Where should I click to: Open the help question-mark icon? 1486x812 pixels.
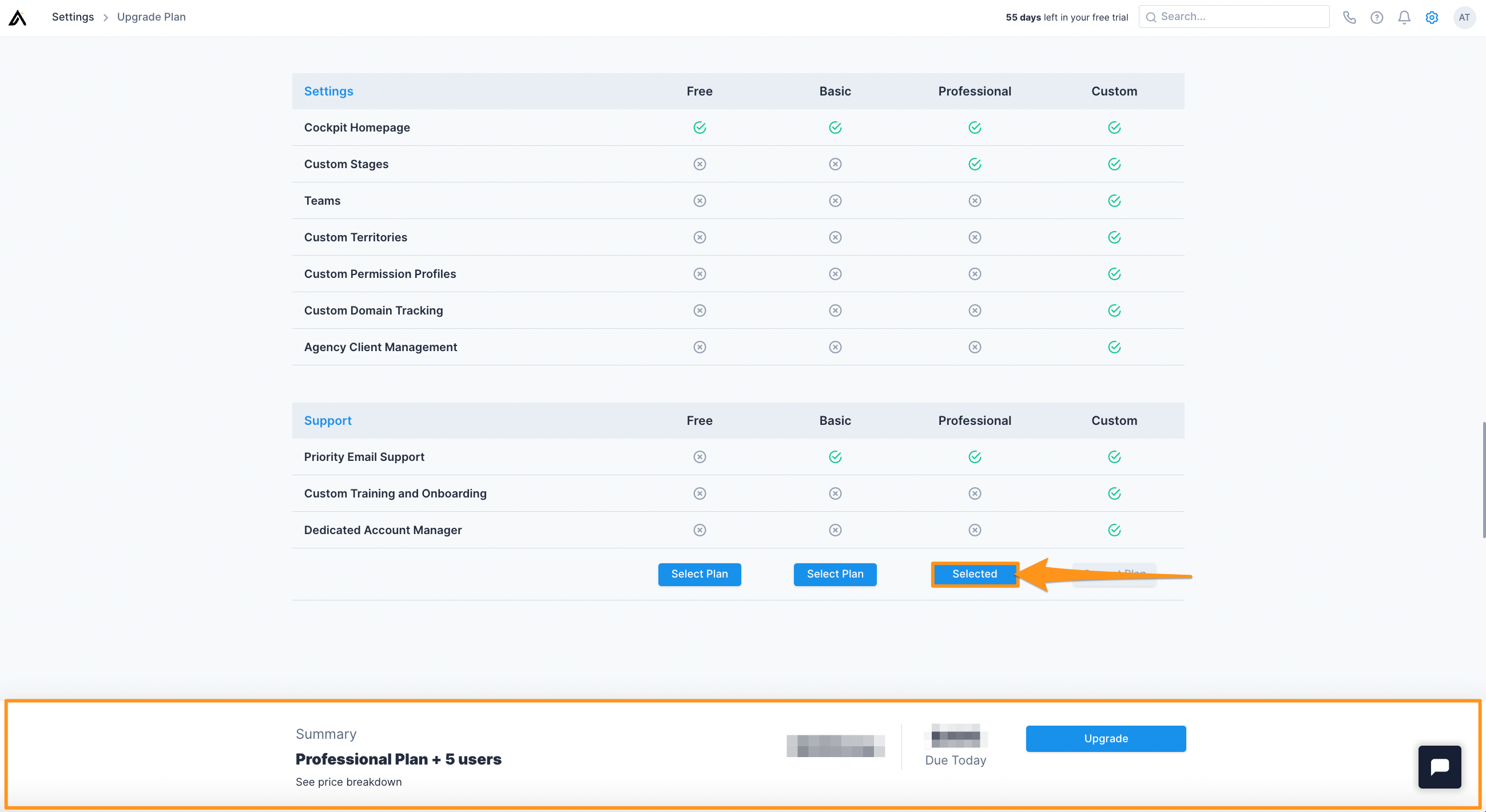tap(1377, 17)
